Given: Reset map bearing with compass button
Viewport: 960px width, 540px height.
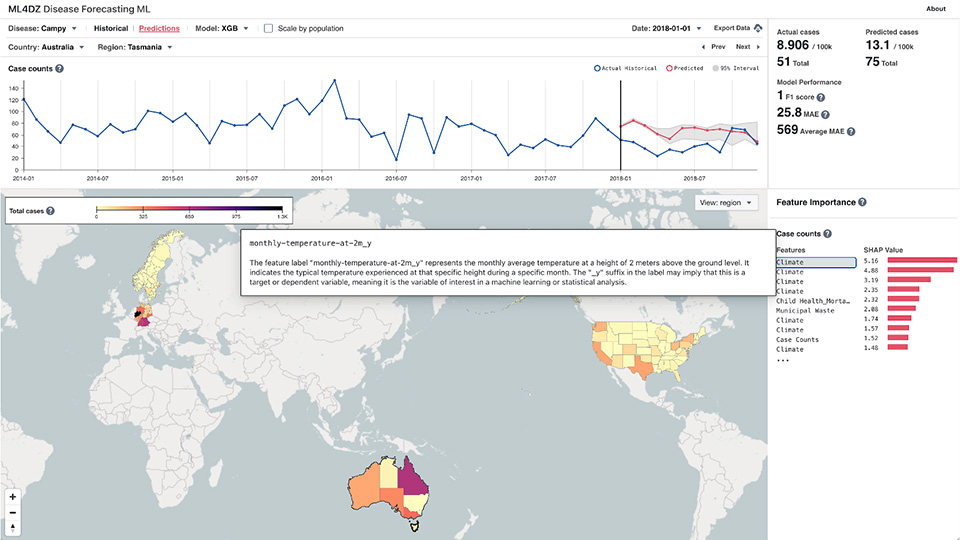Looking at the screenshot, I should pyautogui.click(x=12, y=528).
